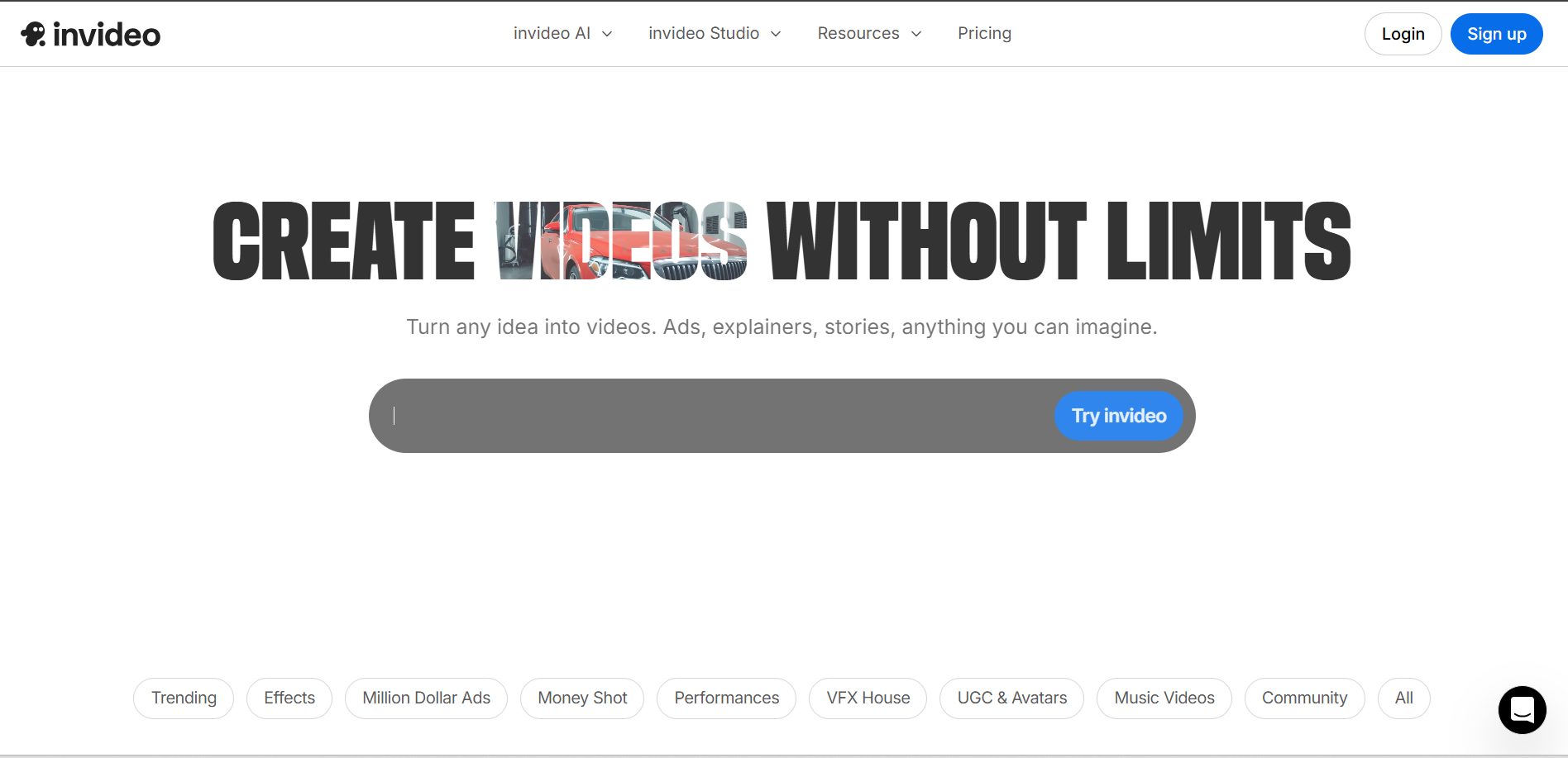The image size is (1568, 758).
Task: View the Community category
Action: [1304, 698]
